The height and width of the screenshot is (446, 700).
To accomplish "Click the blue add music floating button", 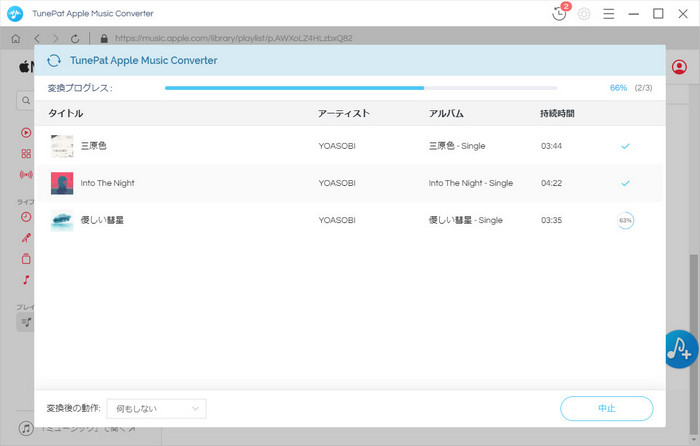I will point(680,349).
